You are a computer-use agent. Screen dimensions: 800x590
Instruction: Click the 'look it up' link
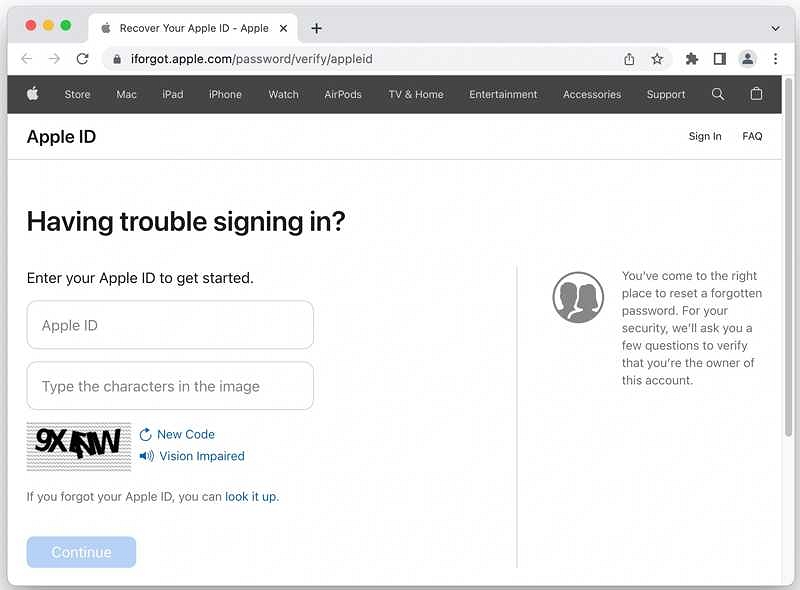(x=251, y=496)
